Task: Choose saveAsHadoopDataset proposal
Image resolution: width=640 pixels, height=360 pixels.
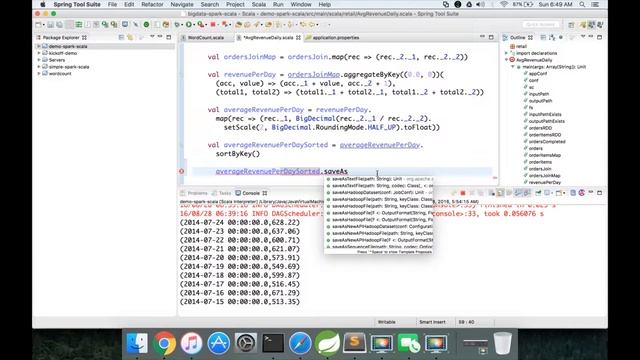Action: pyautogui.click(x=379, y=193)
